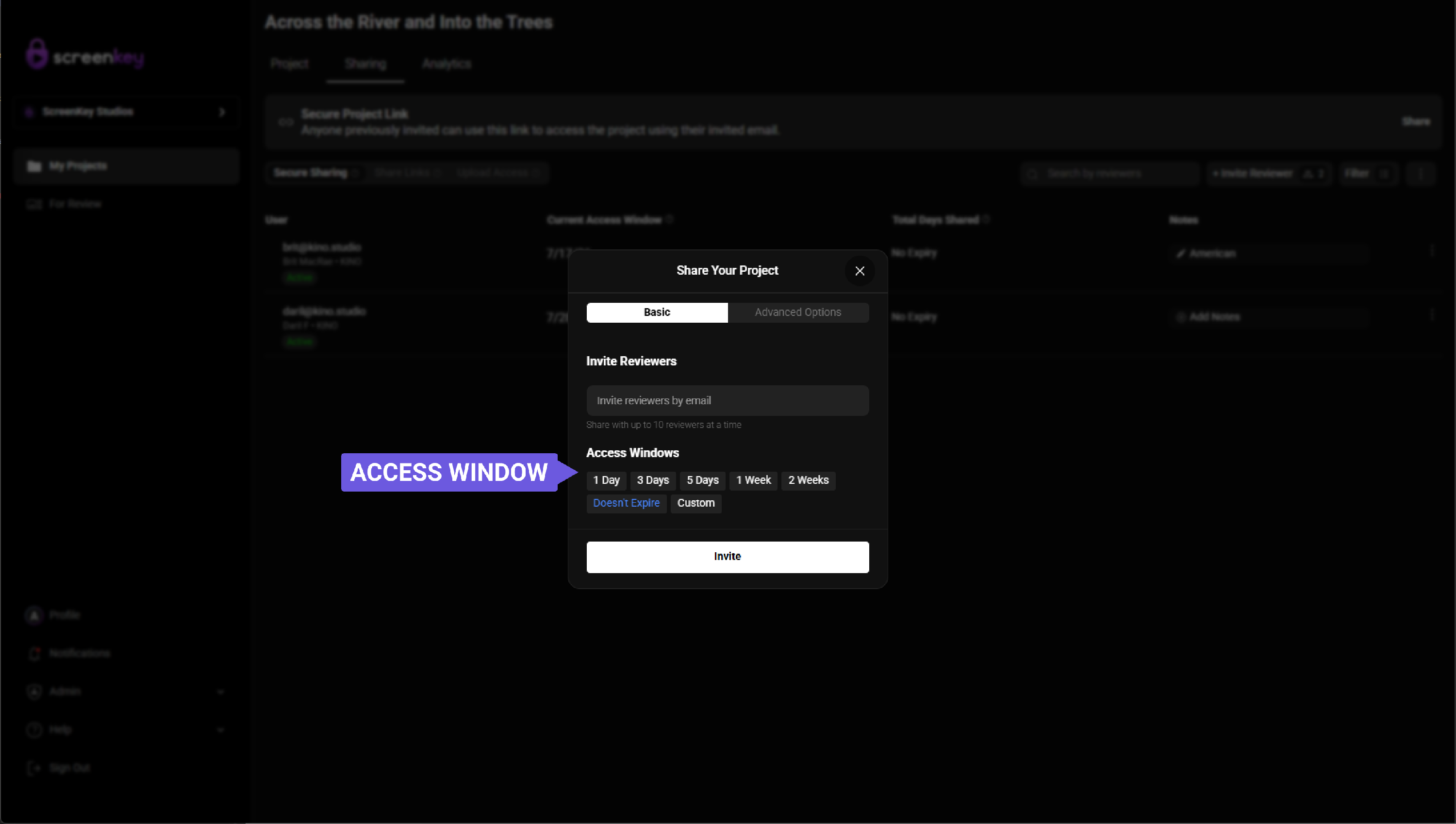Screen dimensions: 1456x824
Task: Click the white Invite button
Action: pyautogui.click(x=727, y=557)
